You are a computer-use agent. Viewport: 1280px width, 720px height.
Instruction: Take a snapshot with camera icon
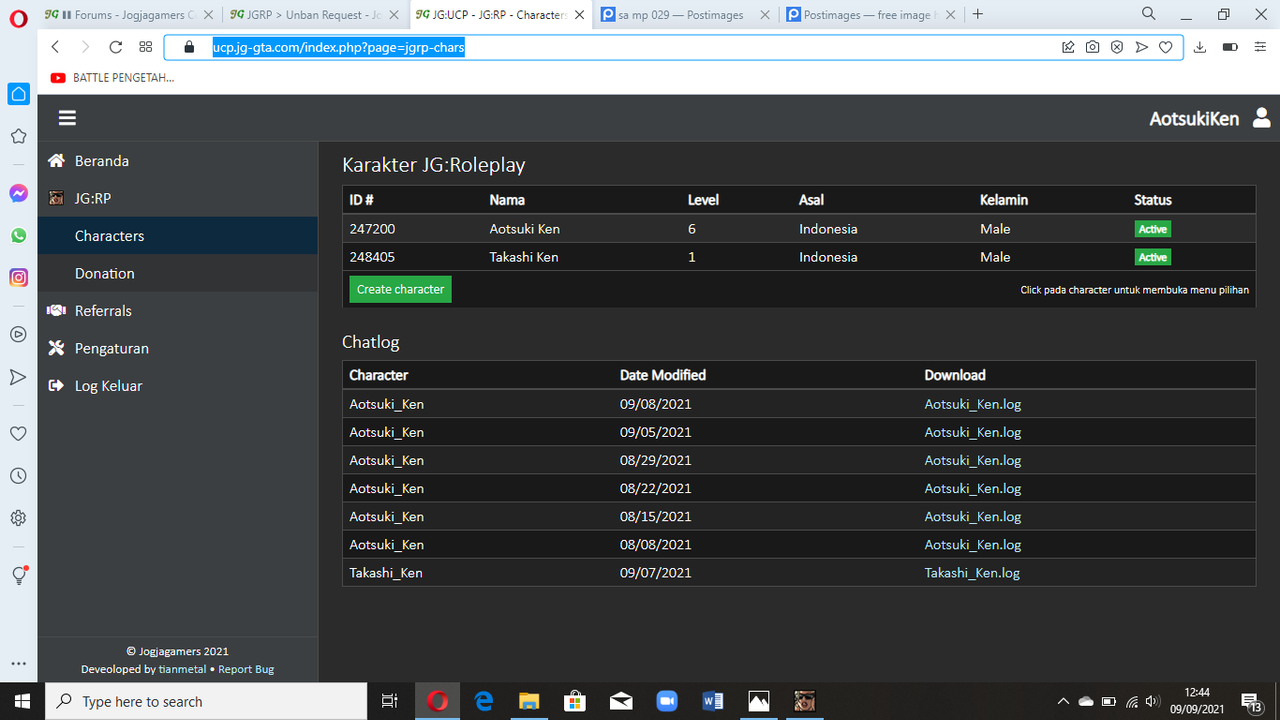coord(1093,47)
